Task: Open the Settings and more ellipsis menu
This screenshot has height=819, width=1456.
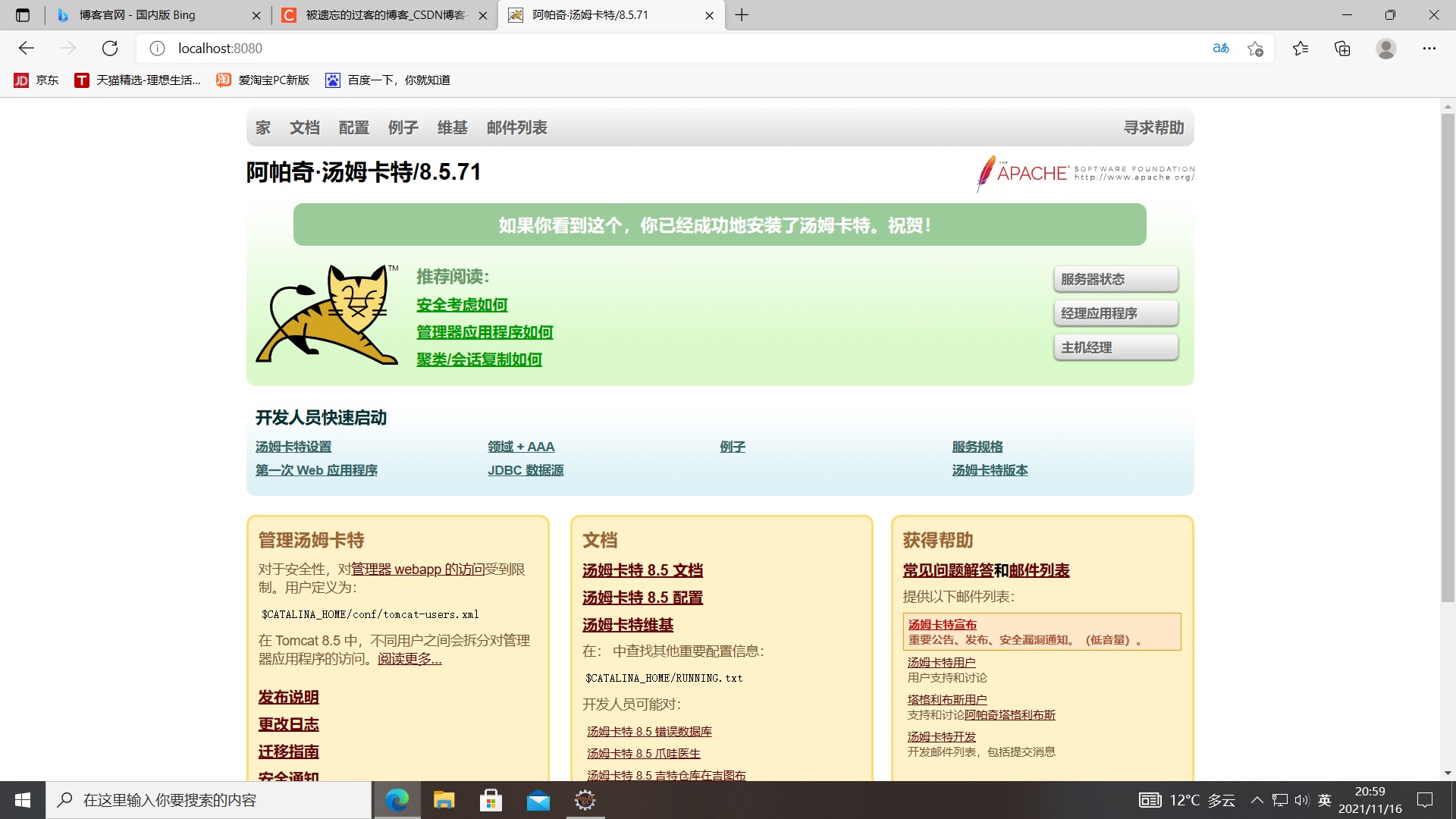Action: 1429,49
